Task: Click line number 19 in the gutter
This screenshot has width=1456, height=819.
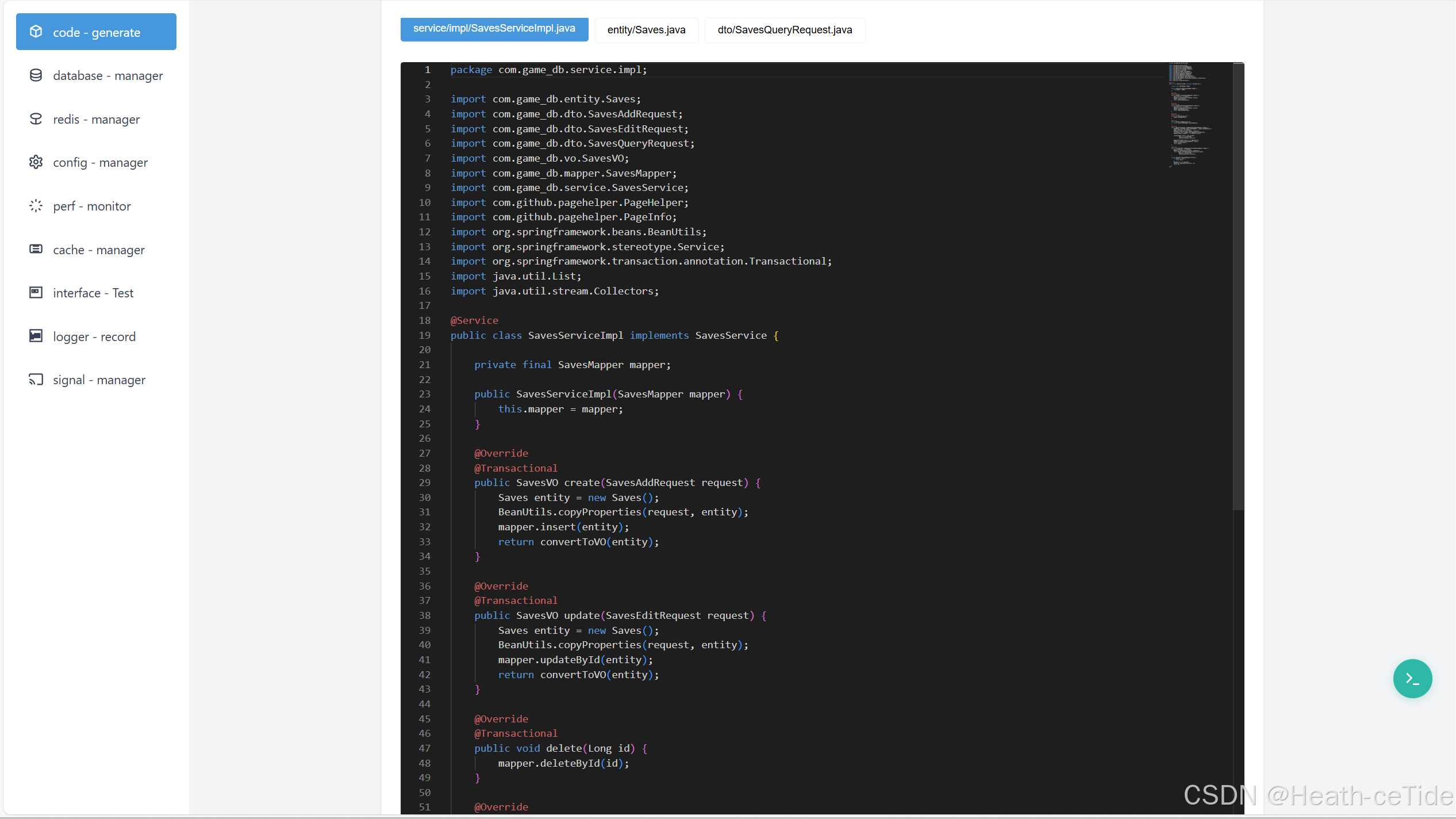Action: [424, 335]
